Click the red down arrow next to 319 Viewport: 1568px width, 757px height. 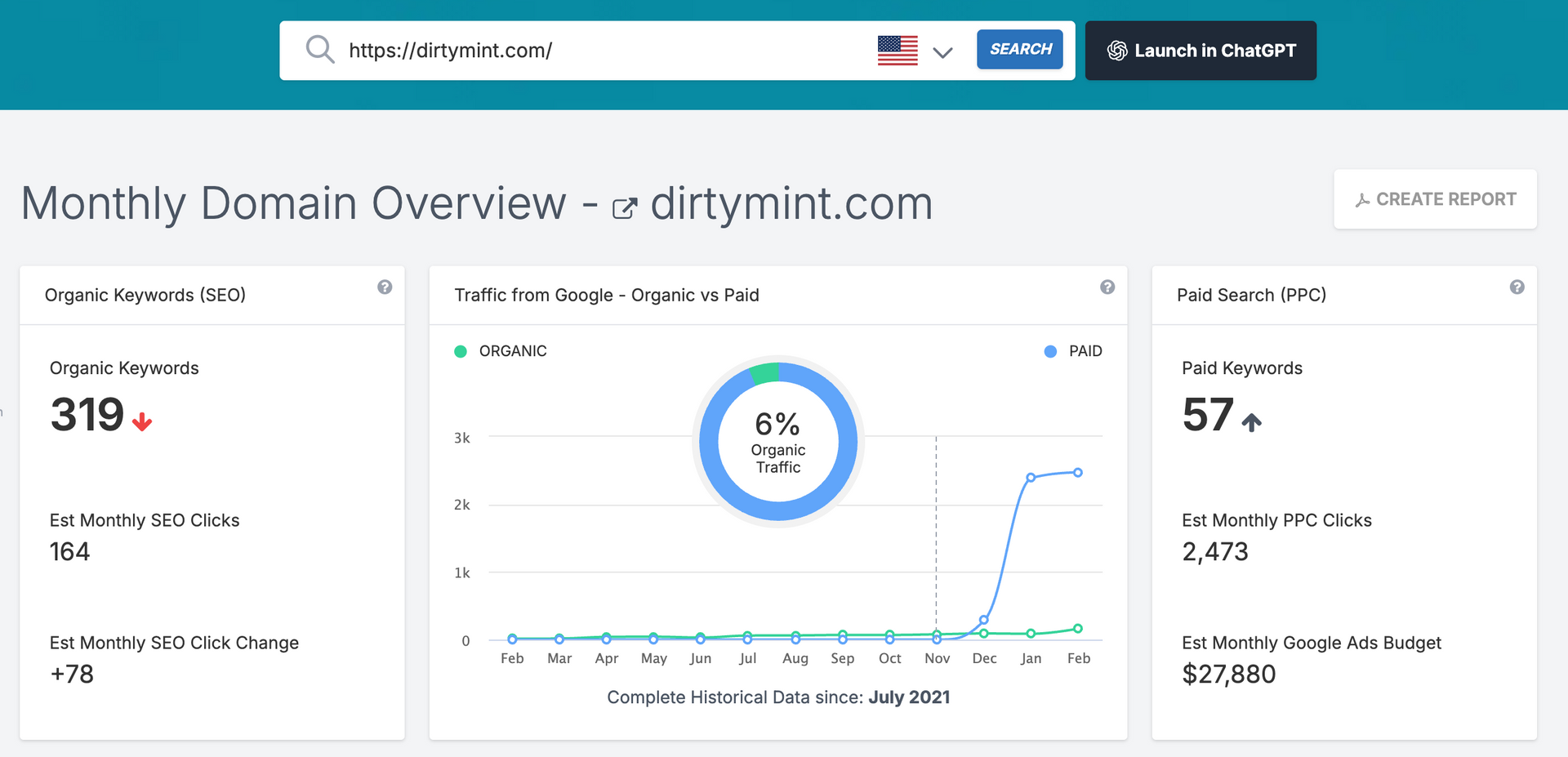coord(142,421)
